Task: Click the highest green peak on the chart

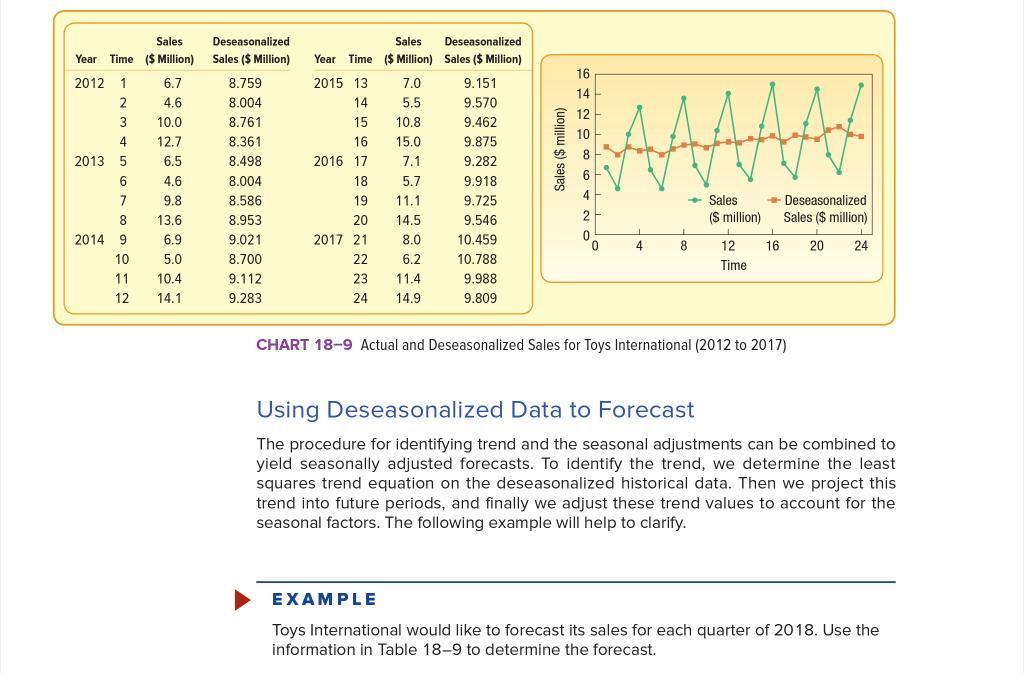Action: tap(771, 82)
